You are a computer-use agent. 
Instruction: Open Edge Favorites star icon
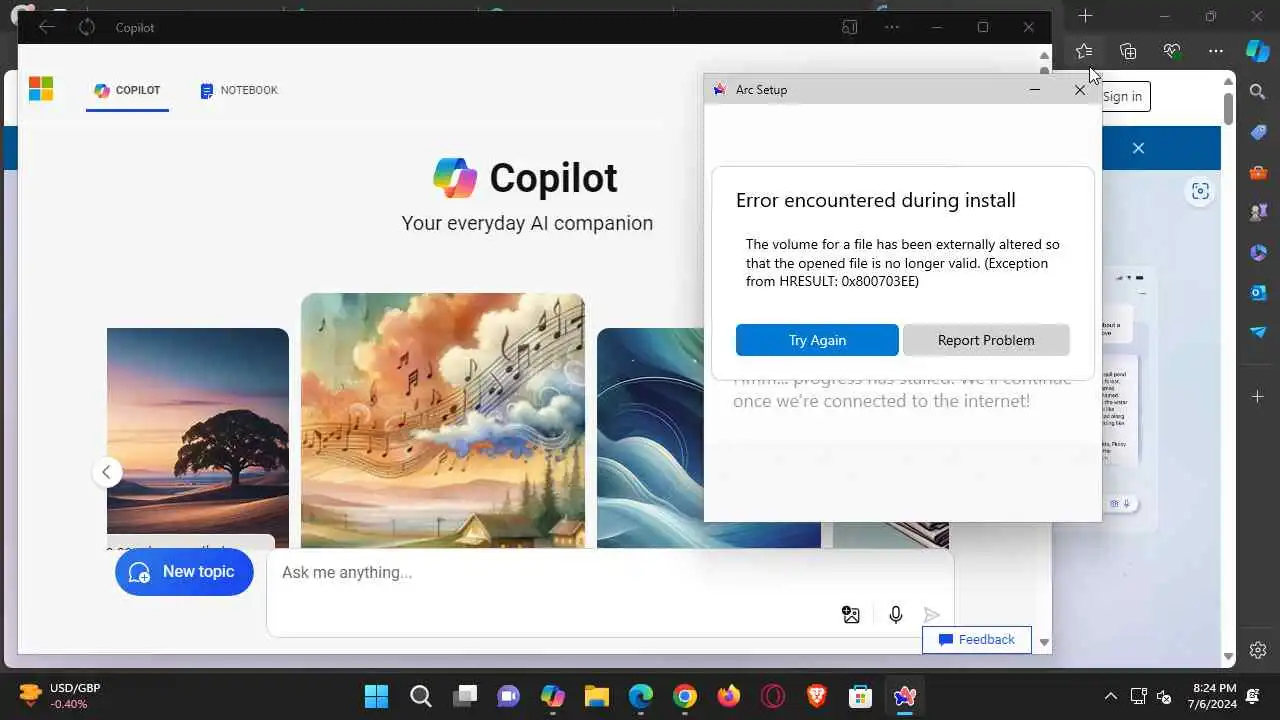(1084, 51)
